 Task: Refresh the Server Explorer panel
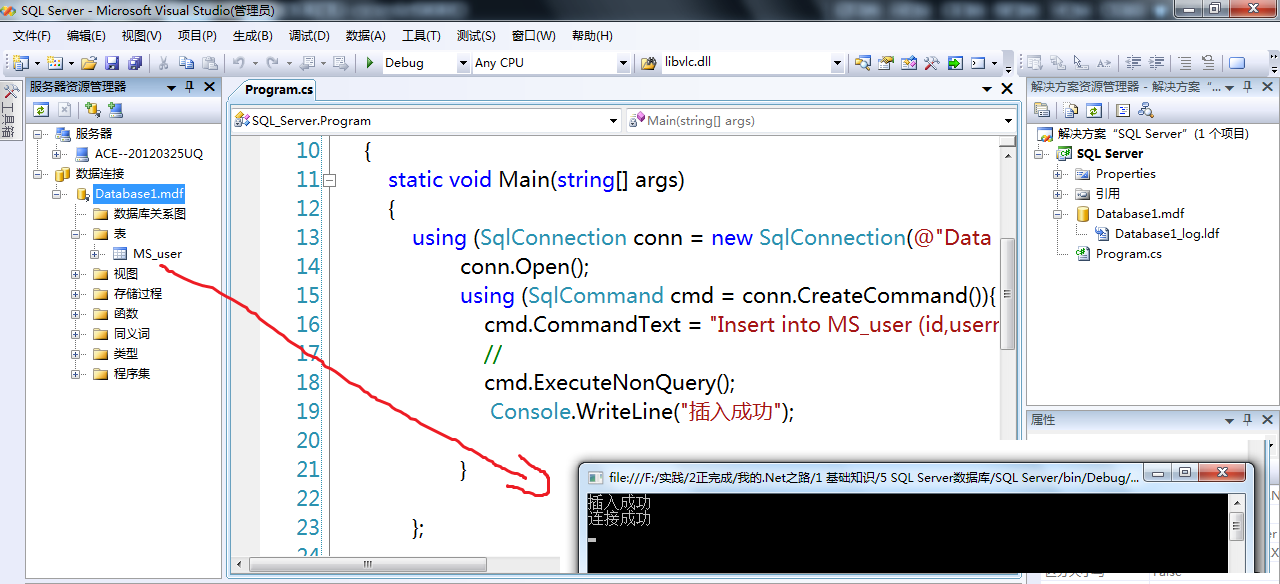coord(41,110)
